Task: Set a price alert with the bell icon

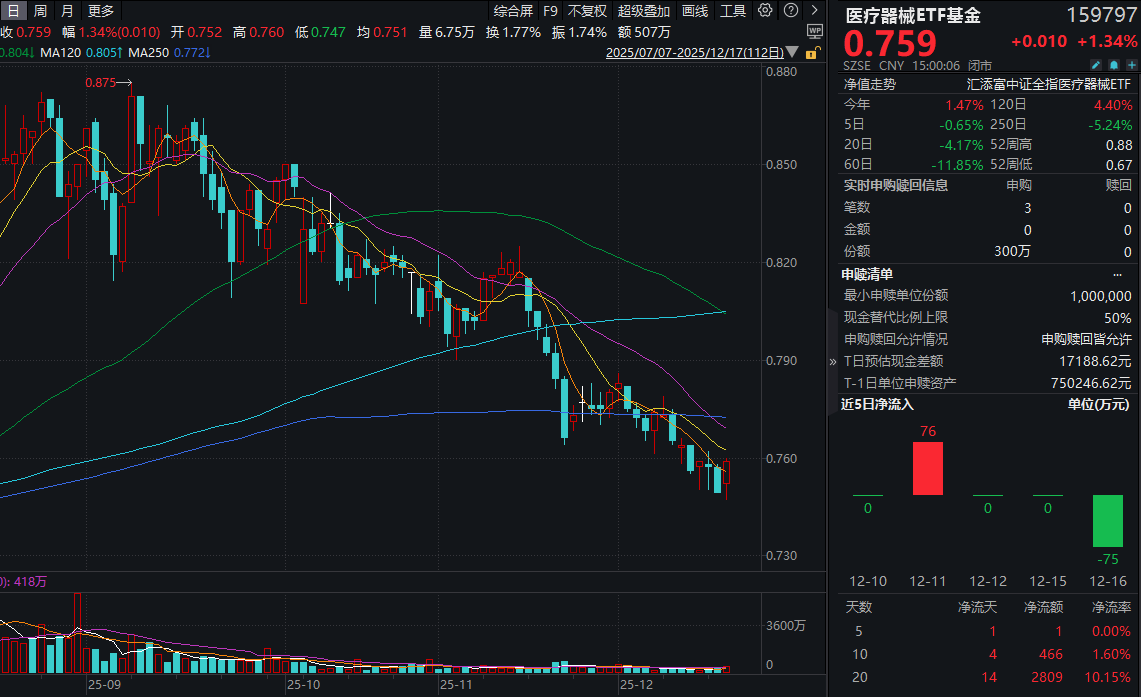Action: [1113, 65]
